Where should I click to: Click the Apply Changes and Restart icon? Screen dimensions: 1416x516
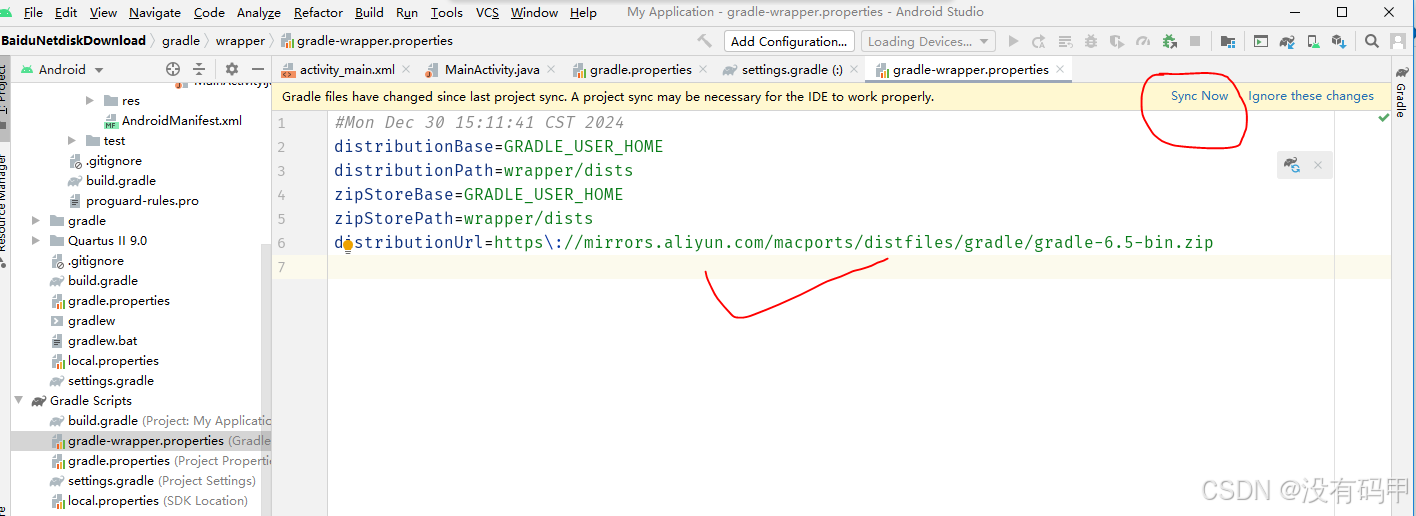point(1039,41)
